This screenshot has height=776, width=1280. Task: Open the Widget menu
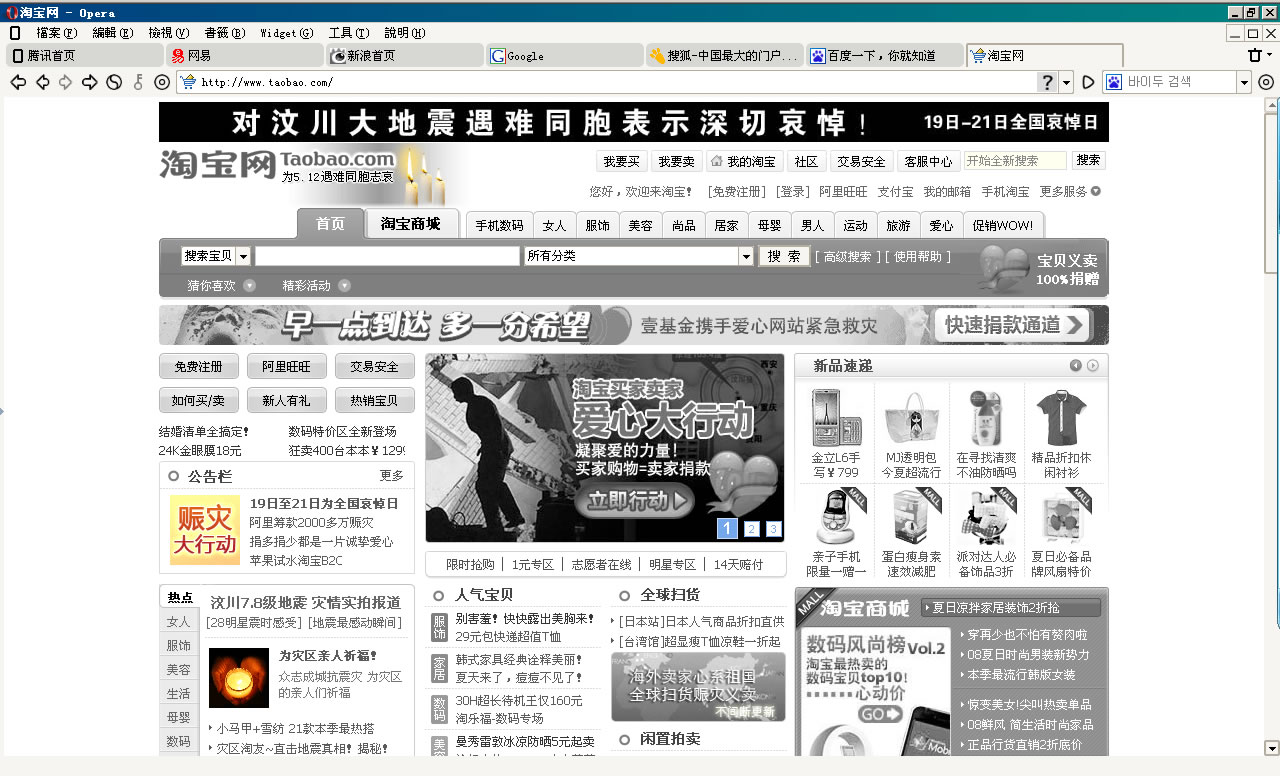point(286,33)
